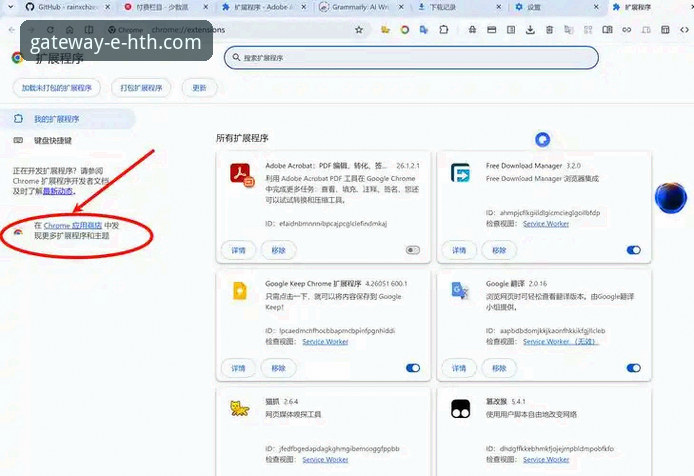Open the Extensions puzzle icon in toolbar

pyautogui.click(x=443, y=30)
